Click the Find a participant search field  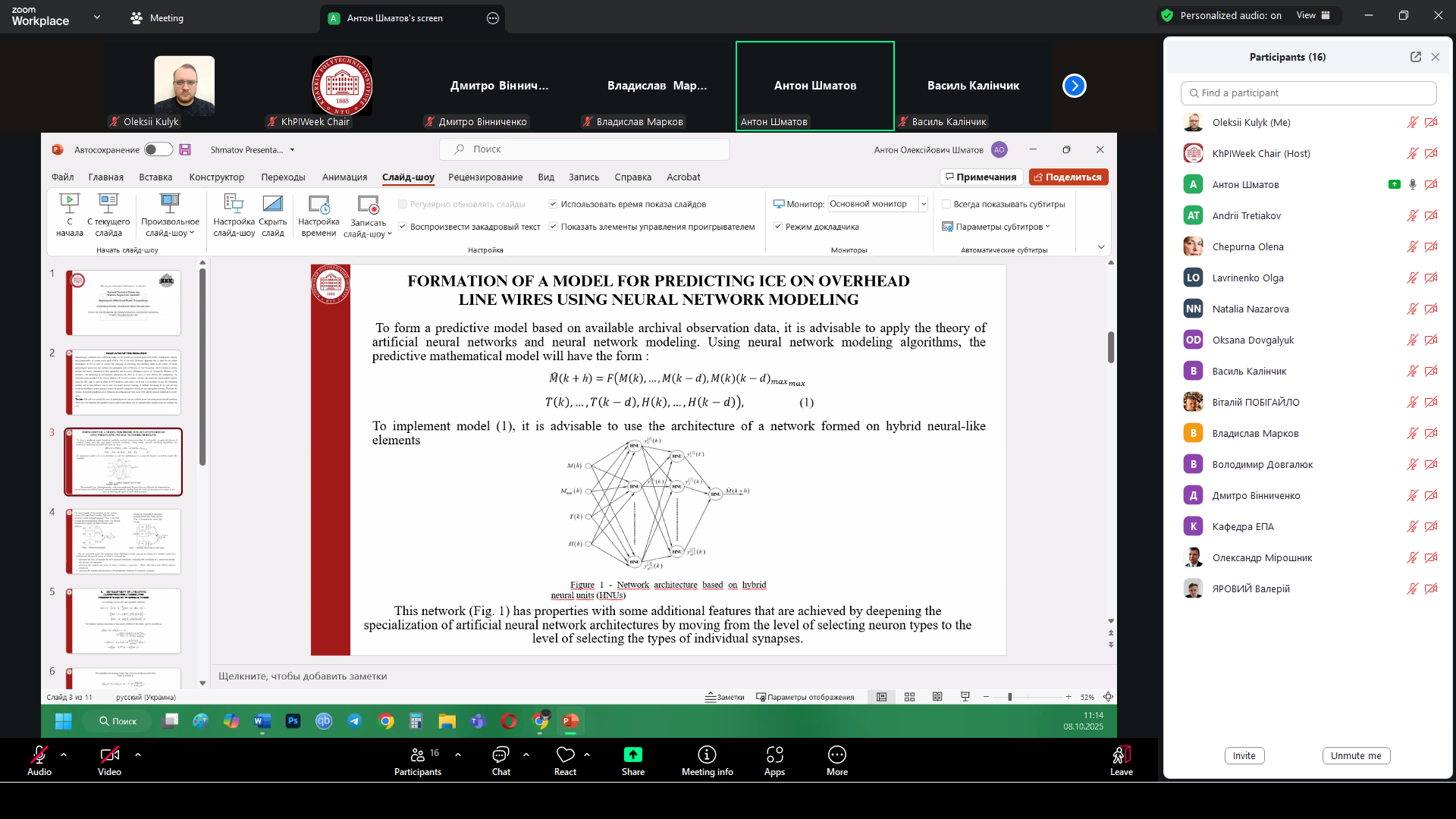pos(1309,93)
